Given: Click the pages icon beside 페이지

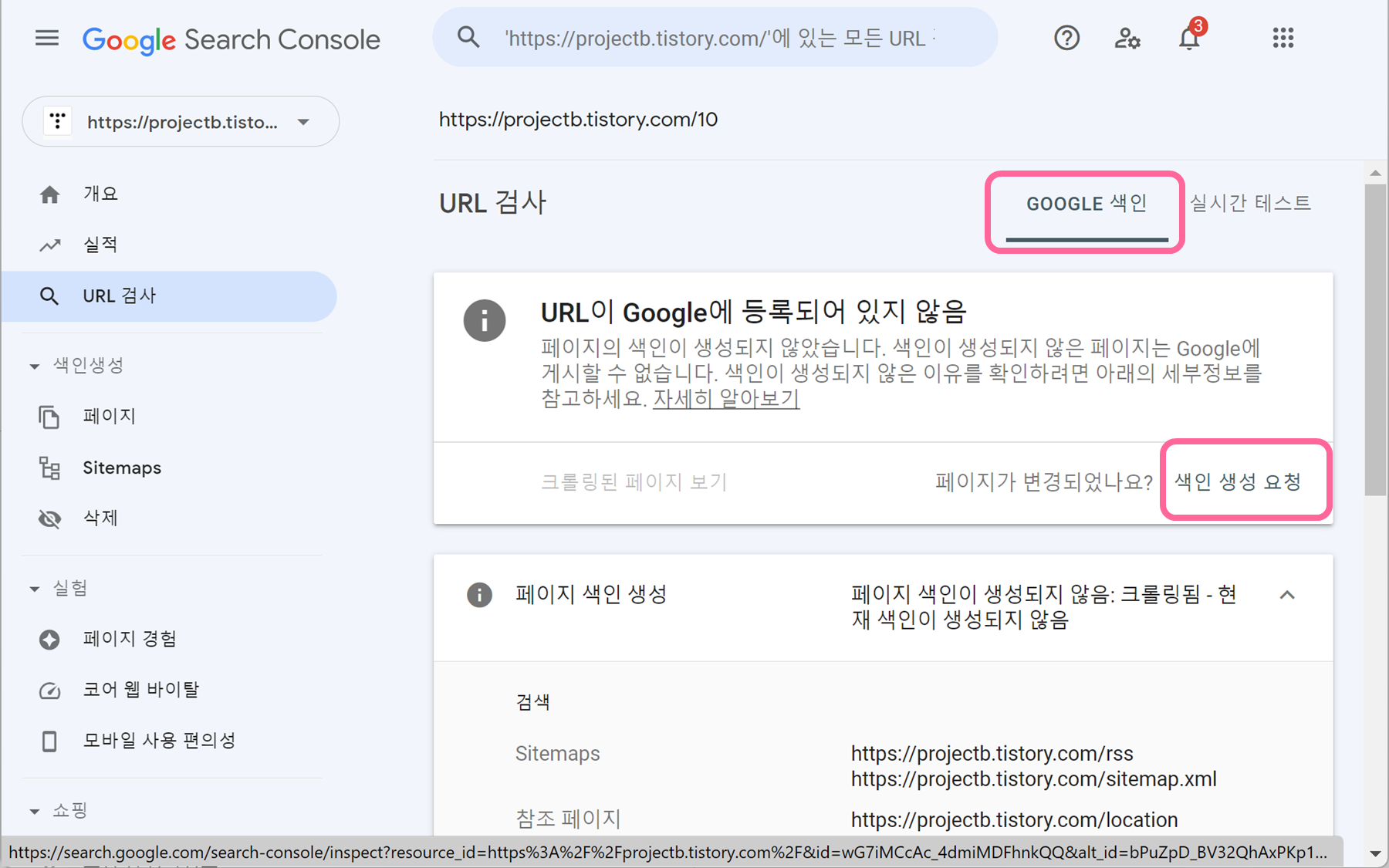Looking at the screenshot, I should click(49, 417).
